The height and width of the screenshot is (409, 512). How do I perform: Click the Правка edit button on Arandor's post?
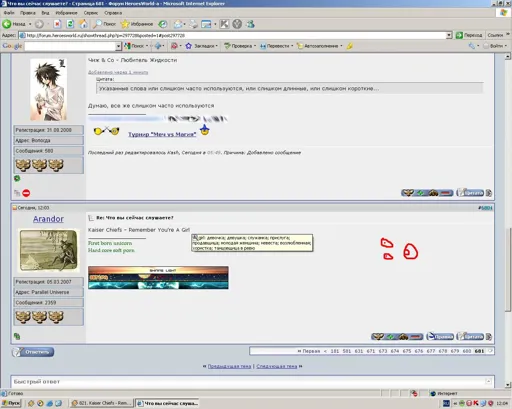pyautogui.click(x=440, y=337)
